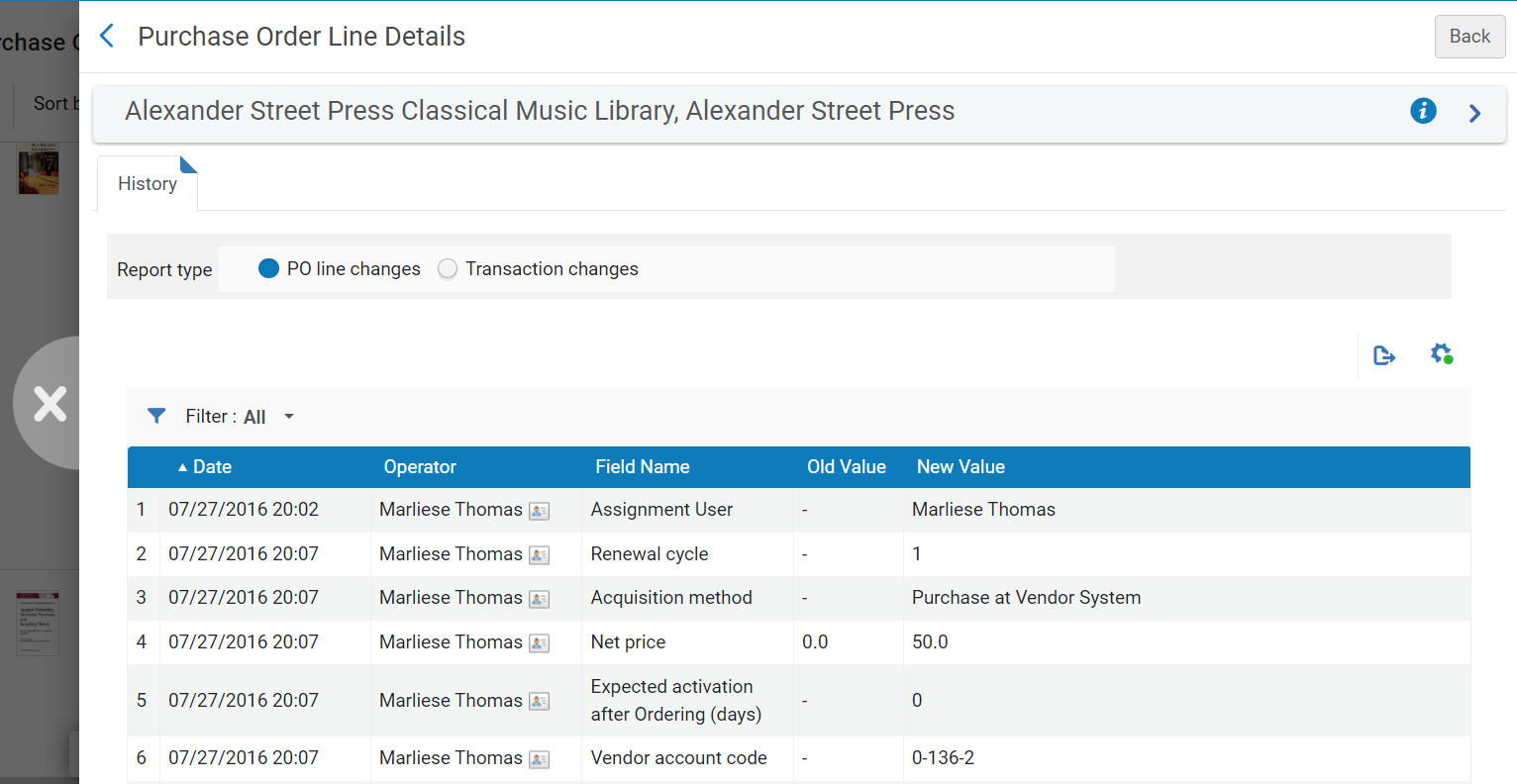Expand the Alexander Street Press summary chevron
The image size is (1517, 784).
click(x=1474, y=113)
